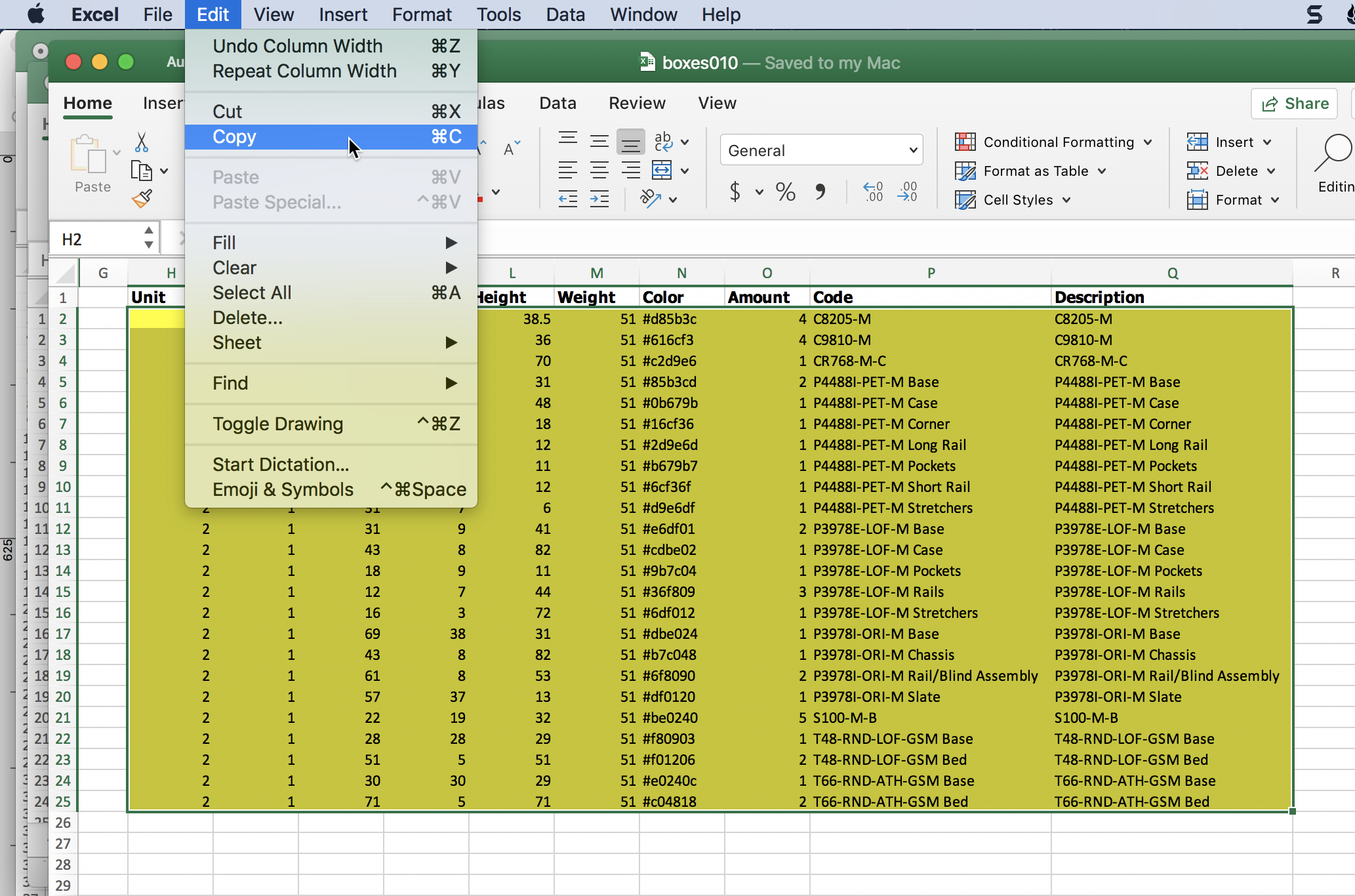Image resolution: width=1355 pixels, height=896 pixels.
Task: Expand Cell Styles dropdown arrow
Action: (1066, 200)
